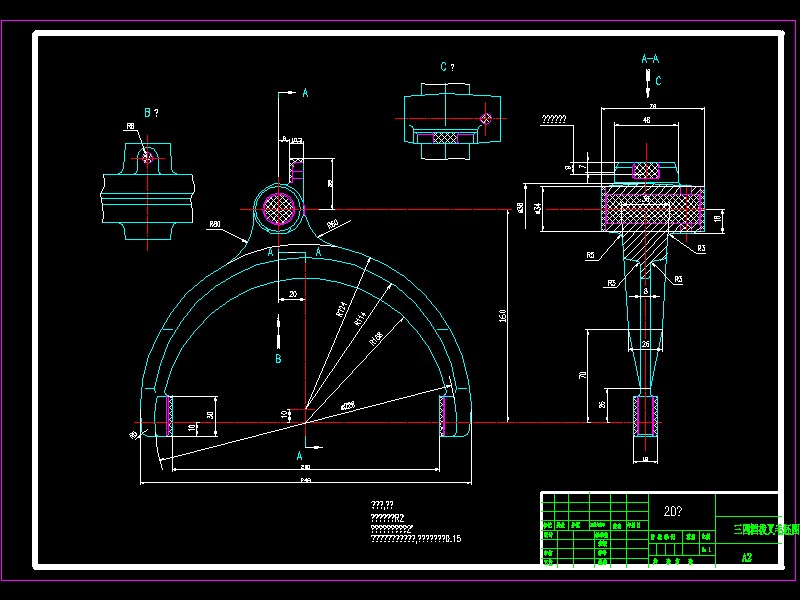This screenshot has height=600, width=800.
Task: Click the ø38 diameter dimension text
Action: [x=520, y=208]
